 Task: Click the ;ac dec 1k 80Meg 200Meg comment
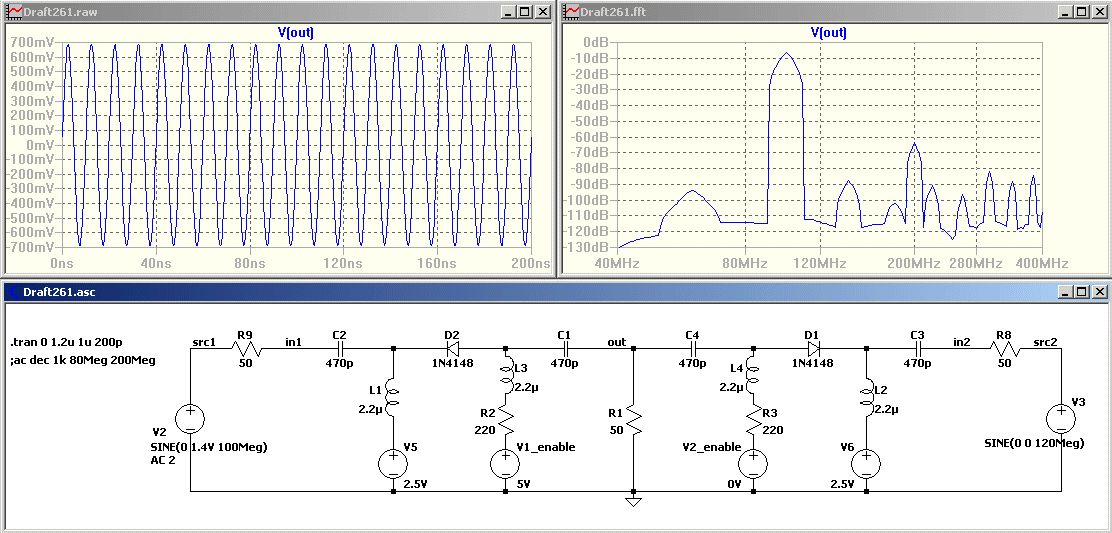tap(83, 360)
